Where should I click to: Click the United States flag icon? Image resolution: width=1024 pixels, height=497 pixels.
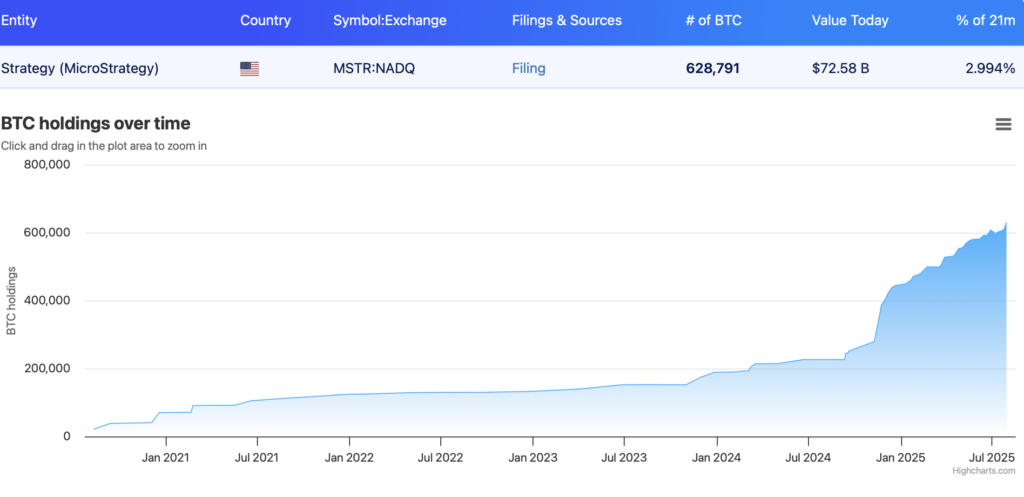tap(249, 69)
